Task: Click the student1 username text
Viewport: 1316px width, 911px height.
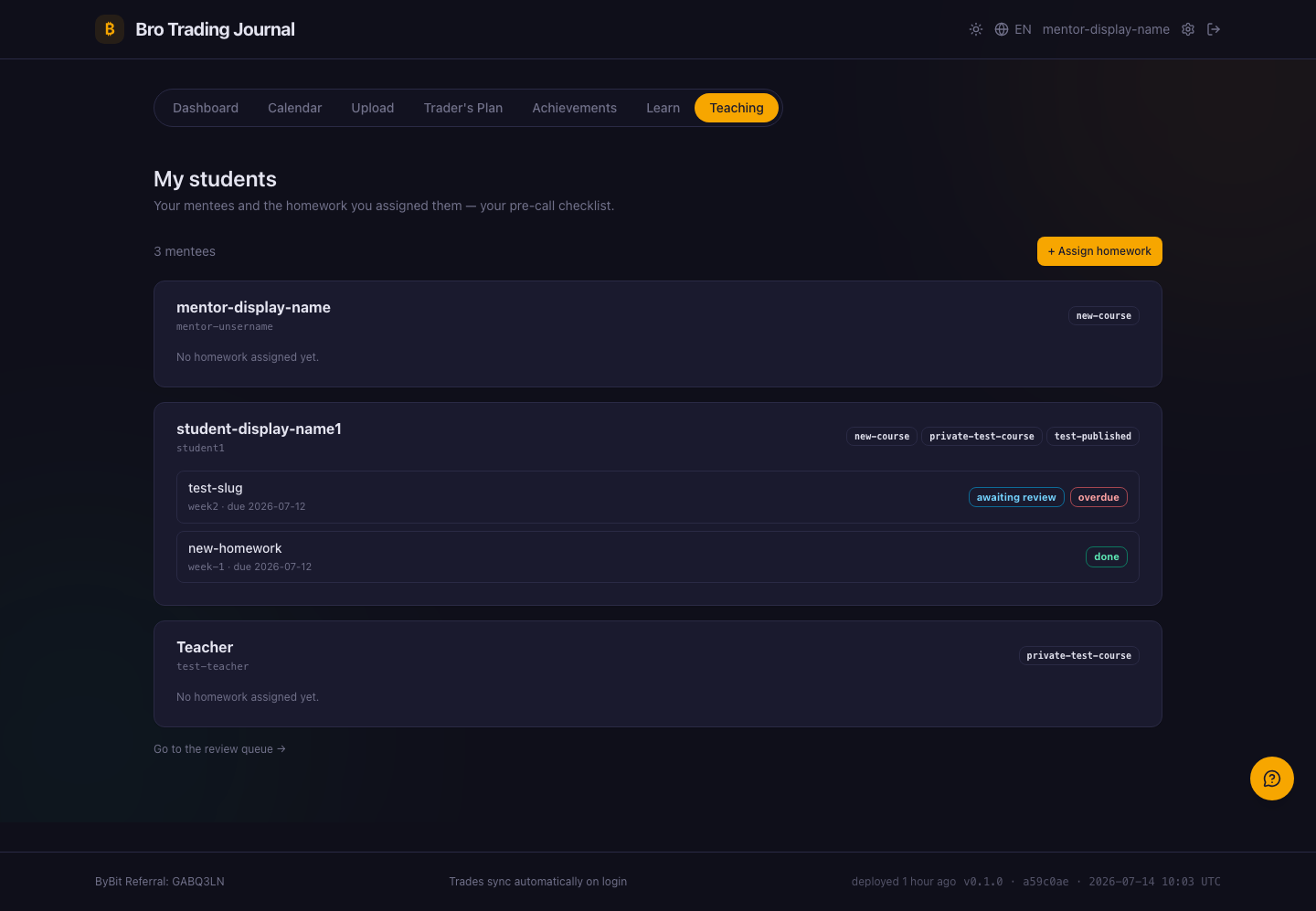Action: point(200,449)
